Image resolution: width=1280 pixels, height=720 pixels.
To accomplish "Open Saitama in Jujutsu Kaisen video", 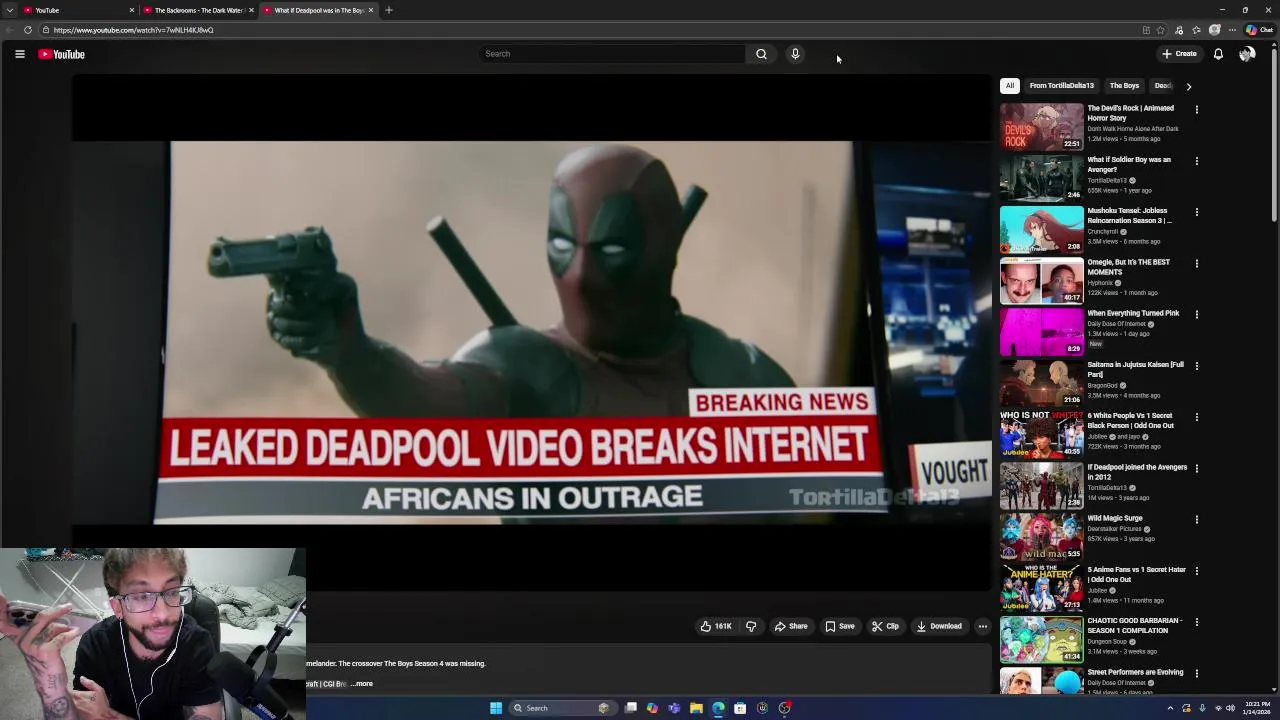I will tap(1136, 370).
